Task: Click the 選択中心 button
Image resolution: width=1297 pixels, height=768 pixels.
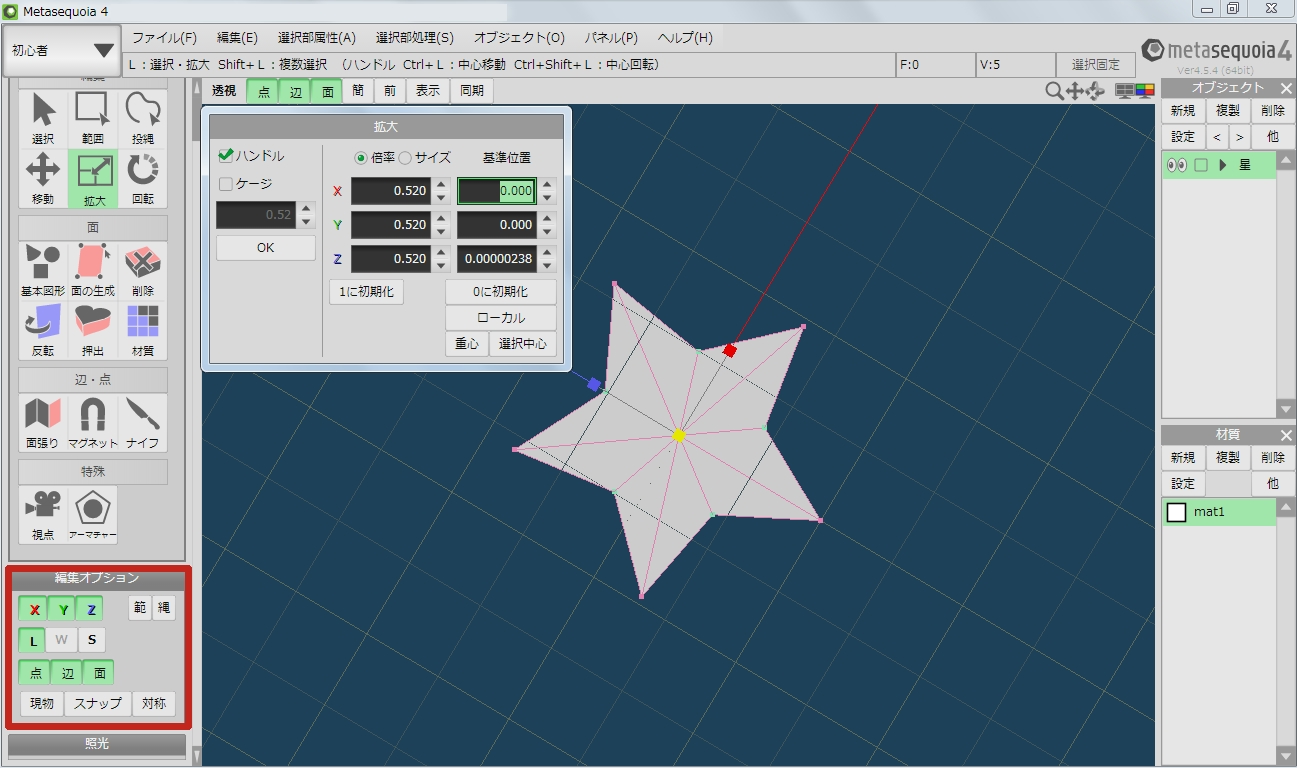Action: 523,344
